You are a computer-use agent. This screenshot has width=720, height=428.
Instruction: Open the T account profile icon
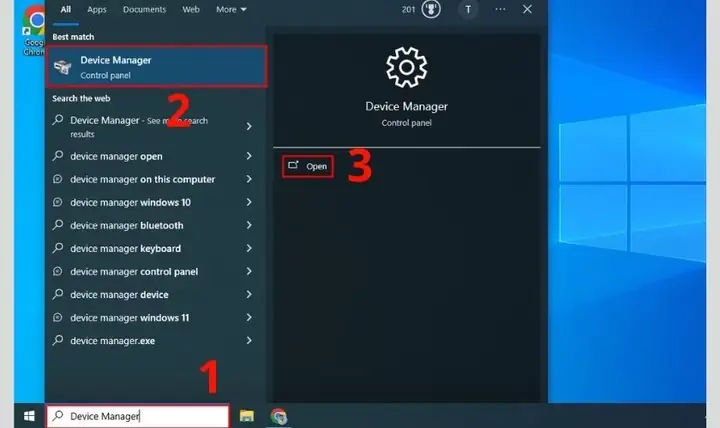[x=468, y=10]
